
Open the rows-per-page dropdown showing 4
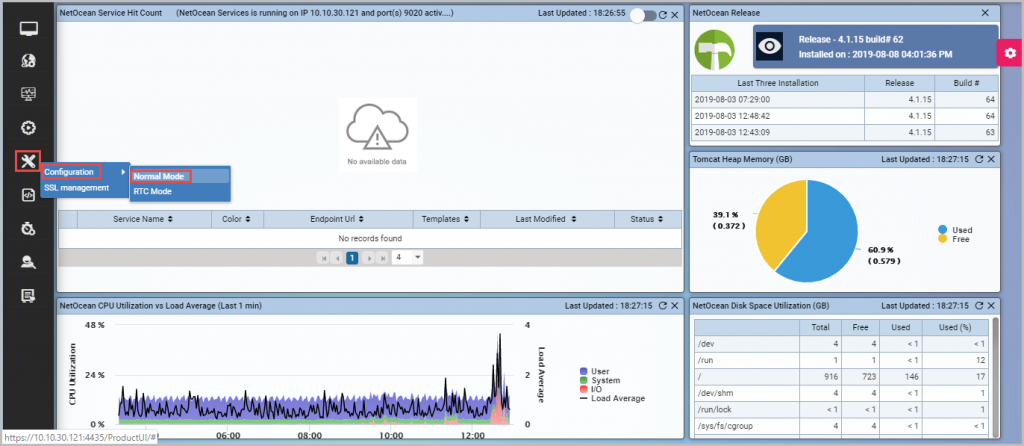[x=408, y=258]
